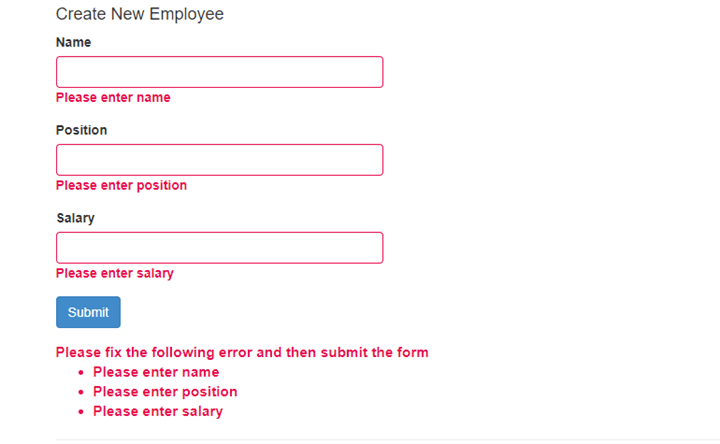Click the name error directly under Name input
This screenshot has height=444, width=720.
click(113, 97)
